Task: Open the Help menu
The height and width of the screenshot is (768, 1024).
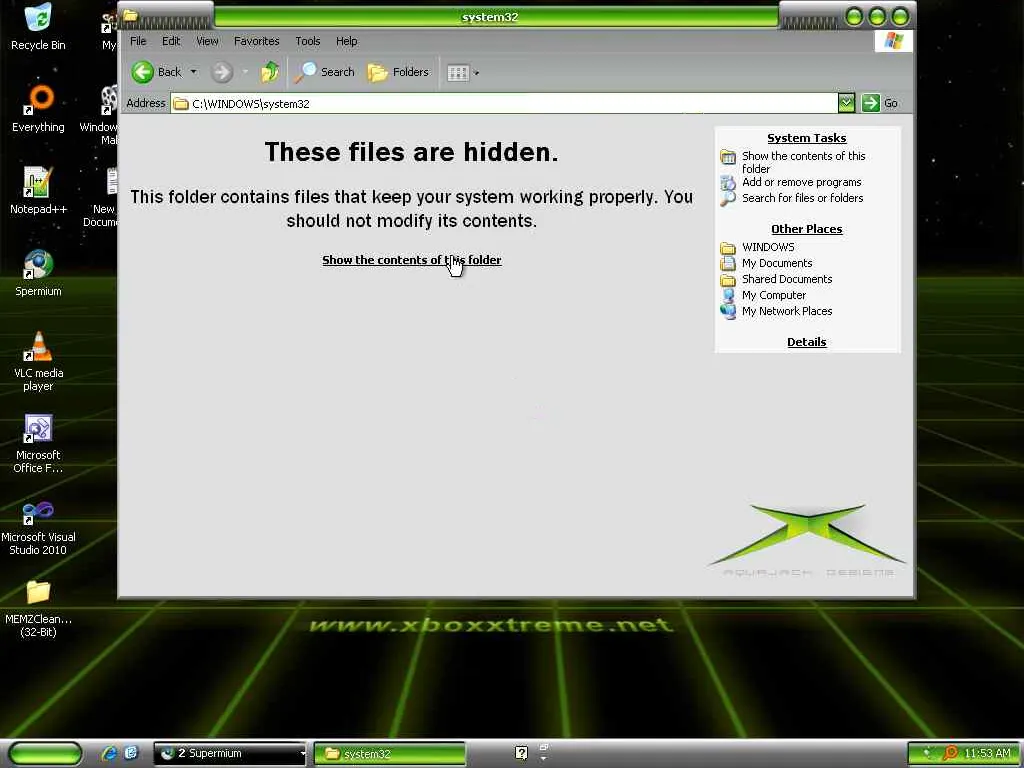Action: [x=347, y=41]
